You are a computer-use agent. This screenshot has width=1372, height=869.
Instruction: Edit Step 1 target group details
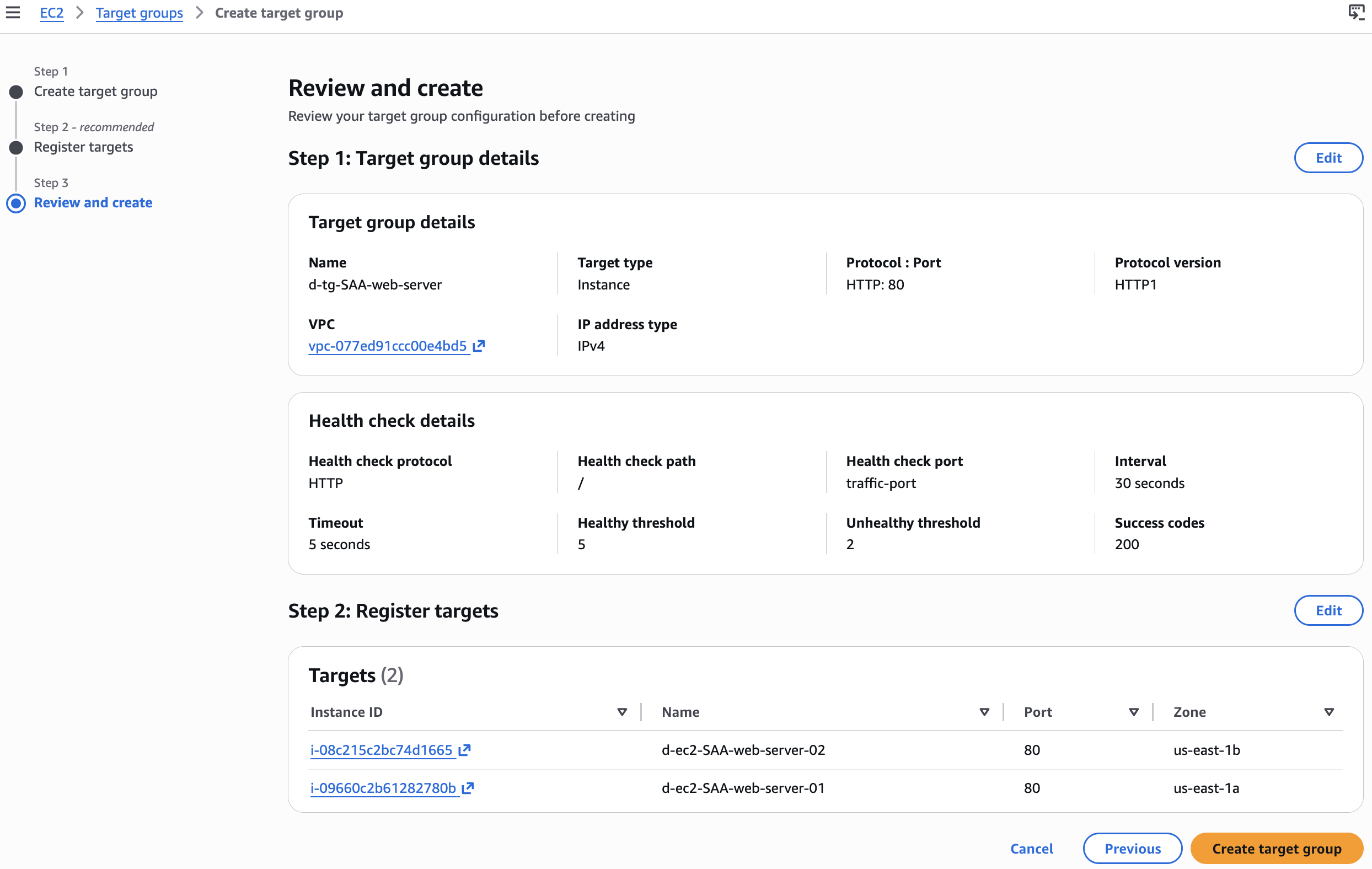click(x=1328, y=158)
